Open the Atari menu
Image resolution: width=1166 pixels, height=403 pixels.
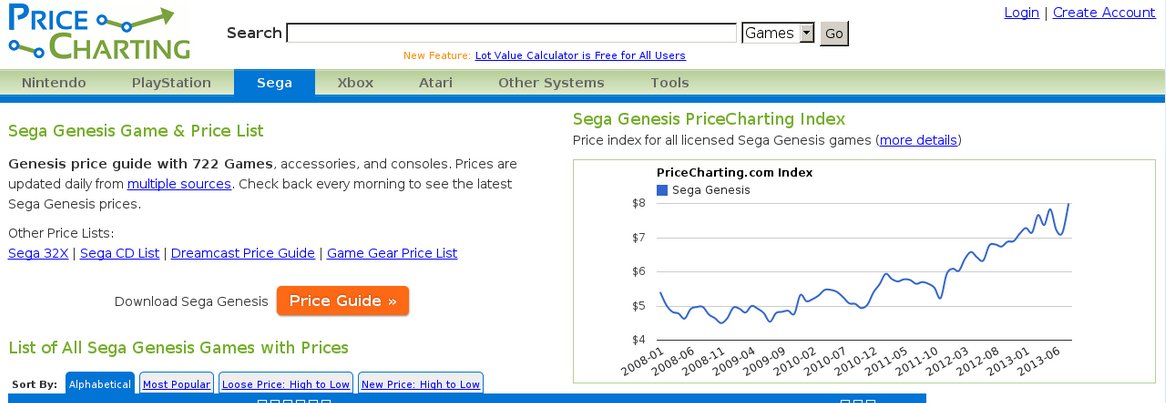435,83
